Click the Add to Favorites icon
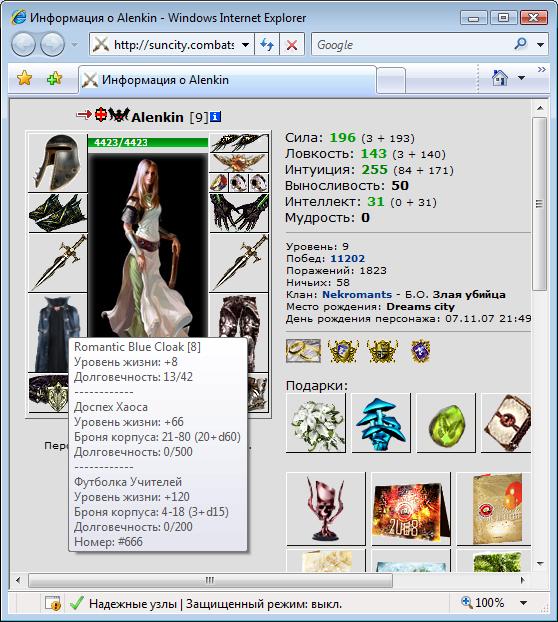The height and width of the screenshot is (622, 558). pyautogui.click(x=54, y=78)
